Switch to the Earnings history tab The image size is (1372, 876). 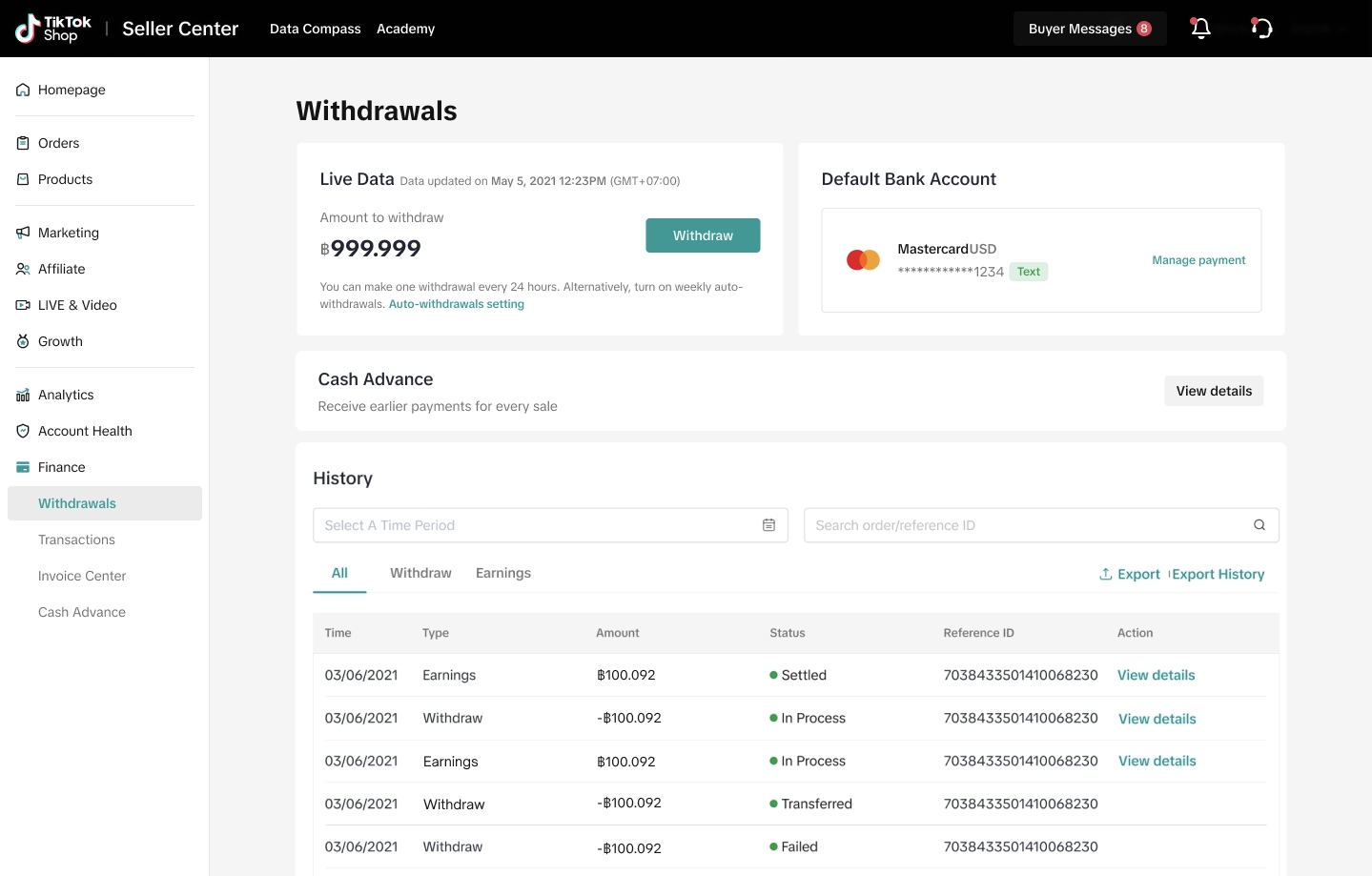point(503,573)
